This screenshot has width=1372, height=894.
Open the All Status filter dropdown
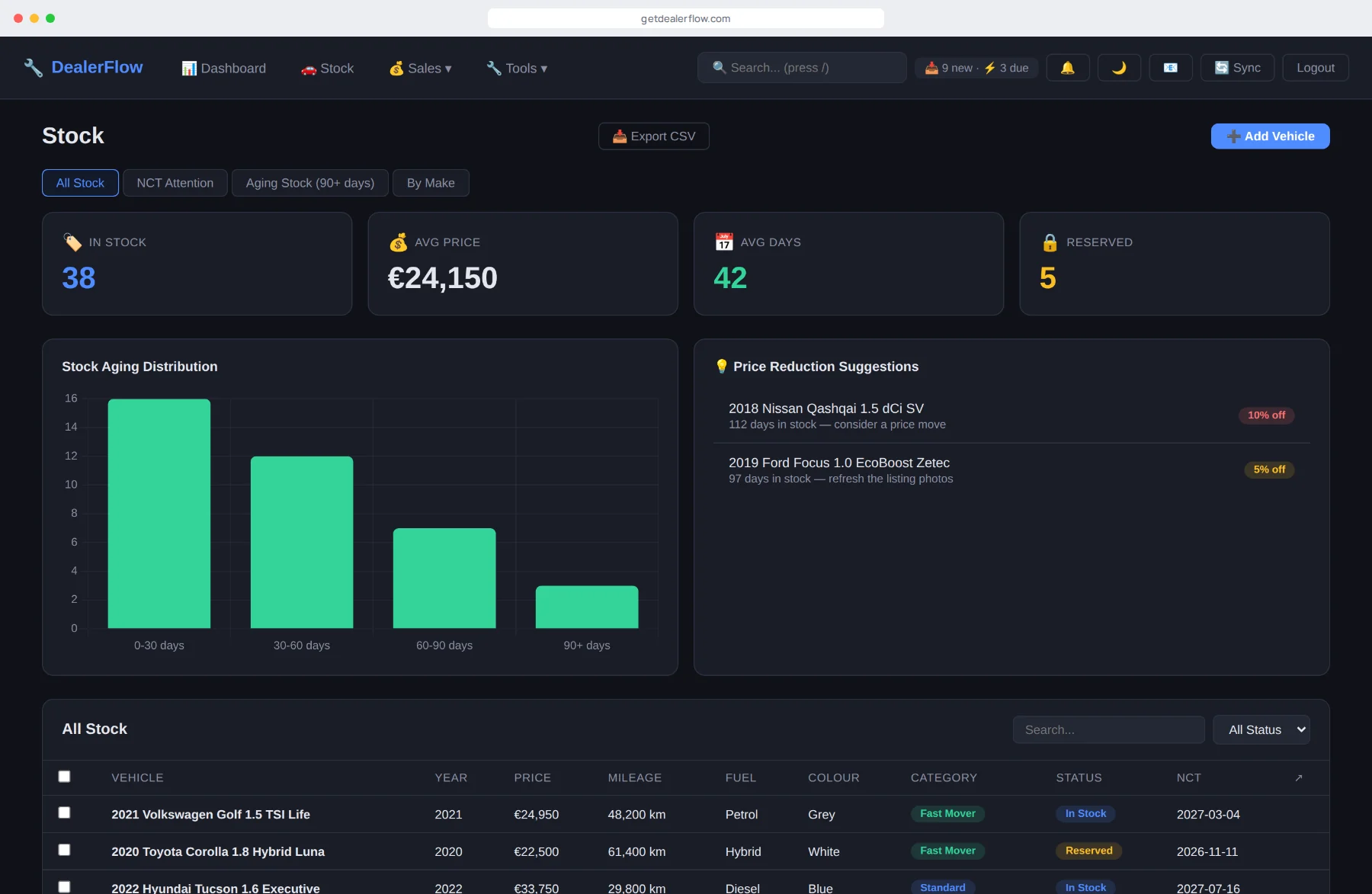1261,729
